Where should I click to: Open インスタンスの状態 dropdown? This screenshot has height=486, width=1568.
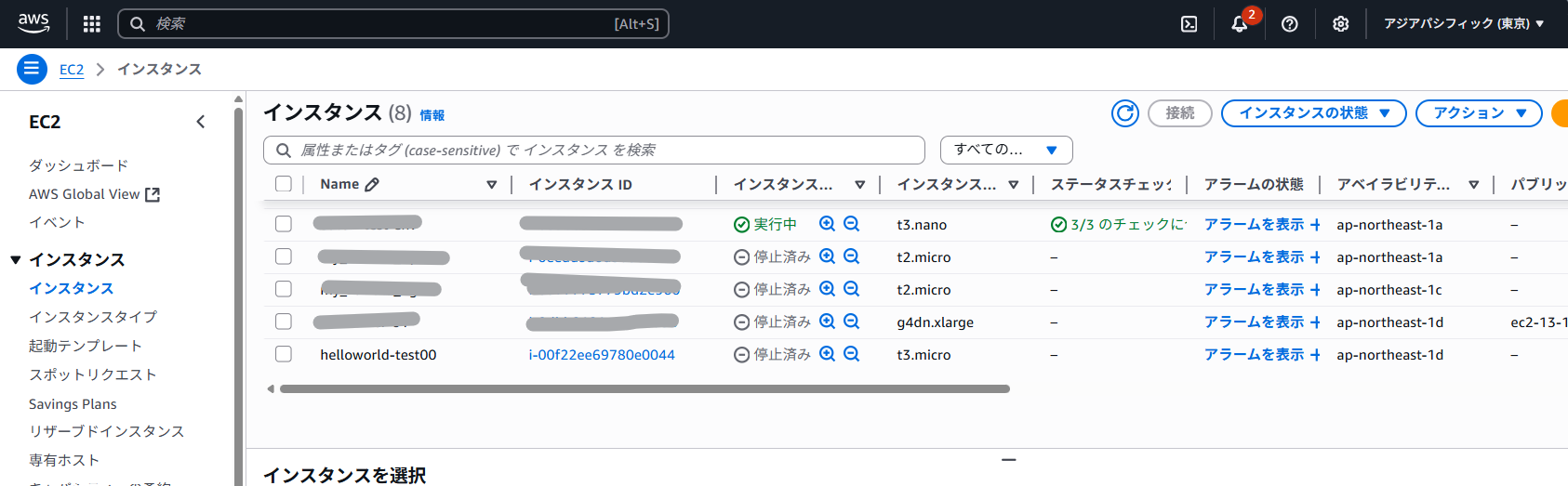1314,113
